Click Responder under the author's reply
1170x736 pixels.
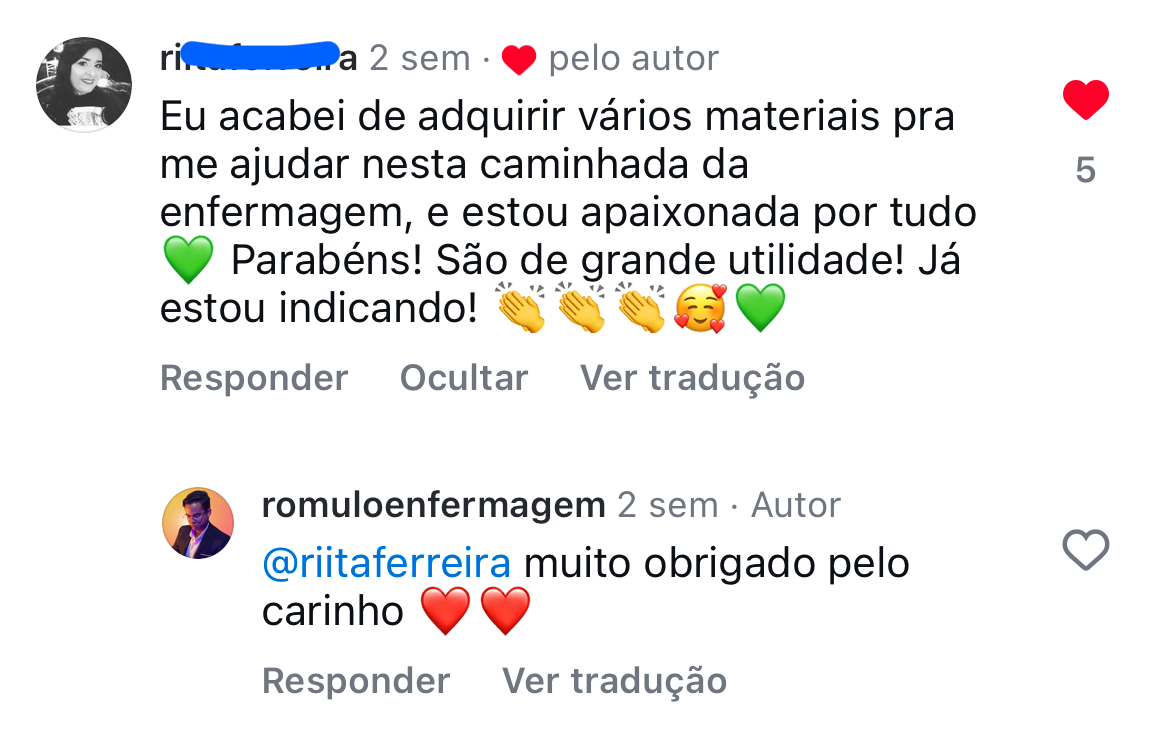tap(356, 681)
